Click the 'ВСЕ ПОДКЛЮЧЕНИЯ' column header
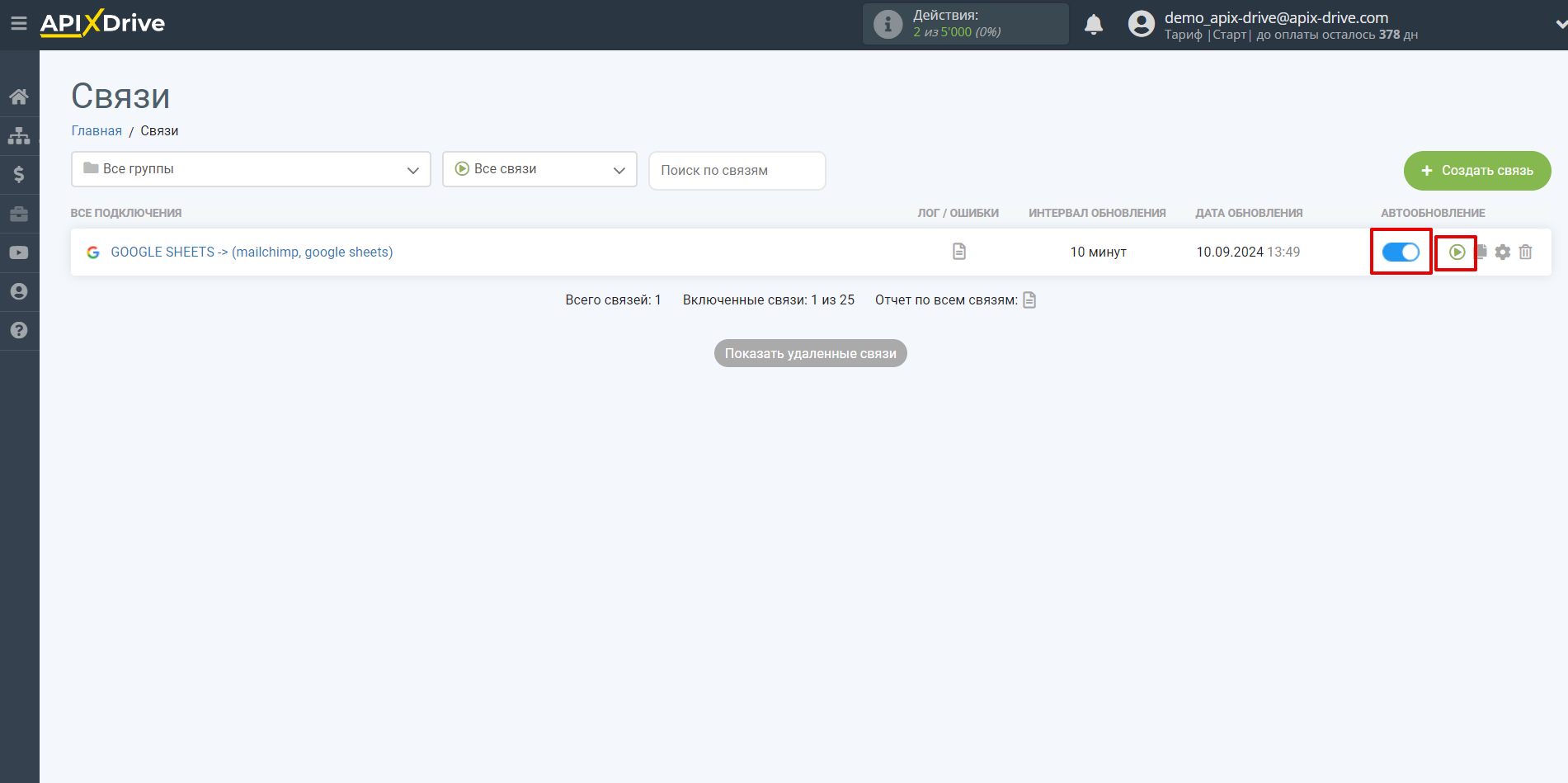The width and height of the screenshot is (1568, 783). coord(126,213)
